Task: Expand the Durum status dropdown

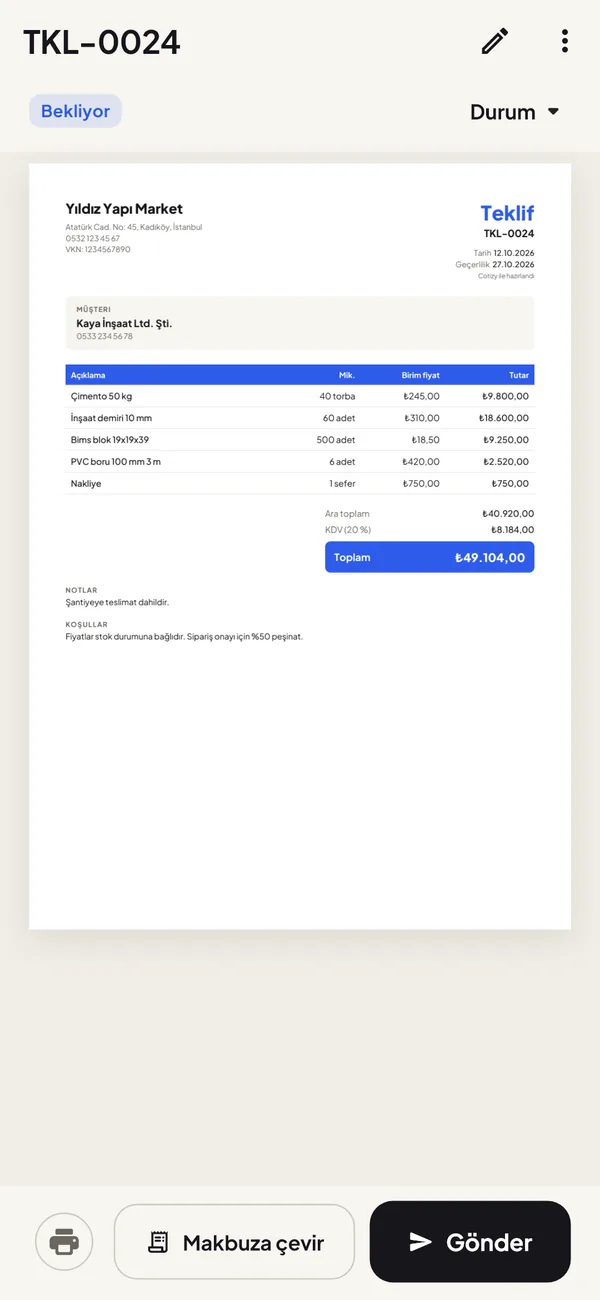Action: tap(515, 112)
